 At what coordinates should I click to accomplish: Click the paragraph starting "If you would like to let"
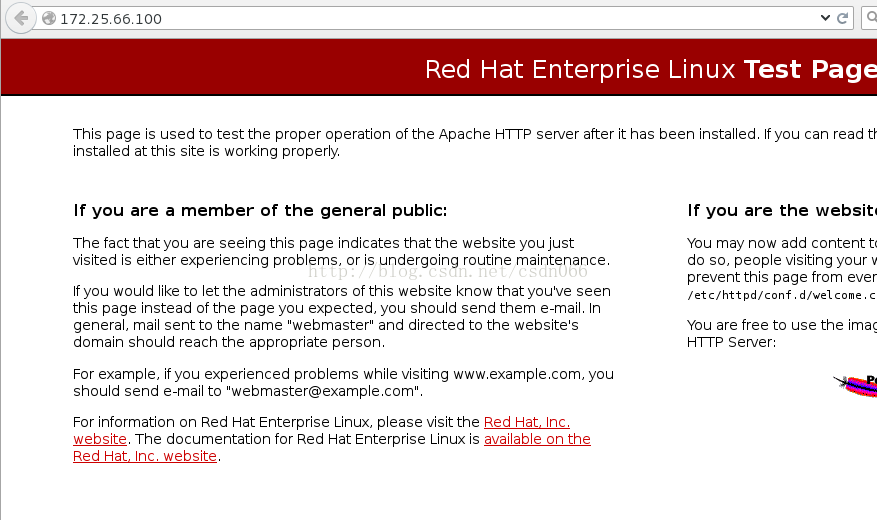click(x=342, y=316)
